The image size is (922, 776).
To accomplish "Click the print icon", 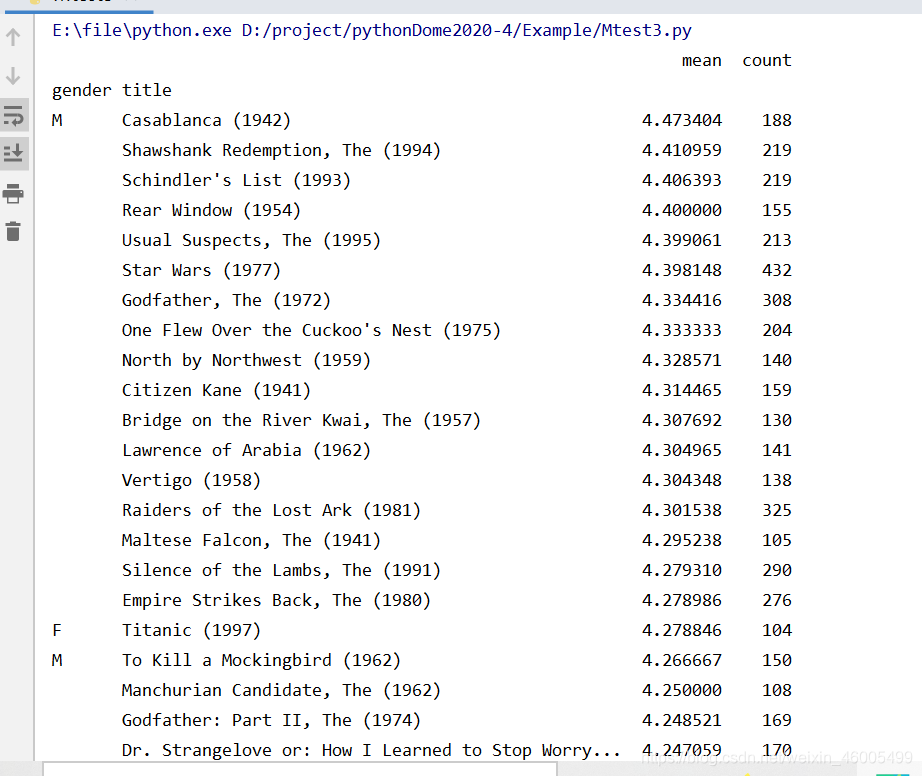I will coord(13,193).
